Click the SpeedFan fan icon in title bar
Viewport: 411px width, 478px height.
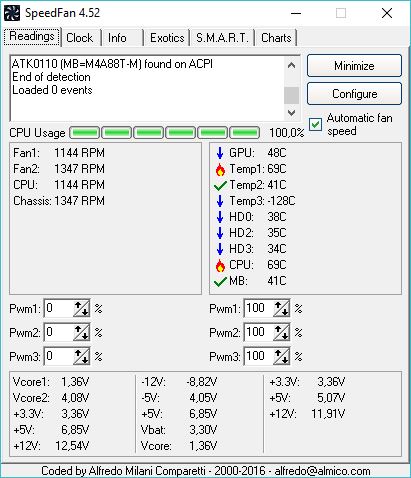pos(12,13)
